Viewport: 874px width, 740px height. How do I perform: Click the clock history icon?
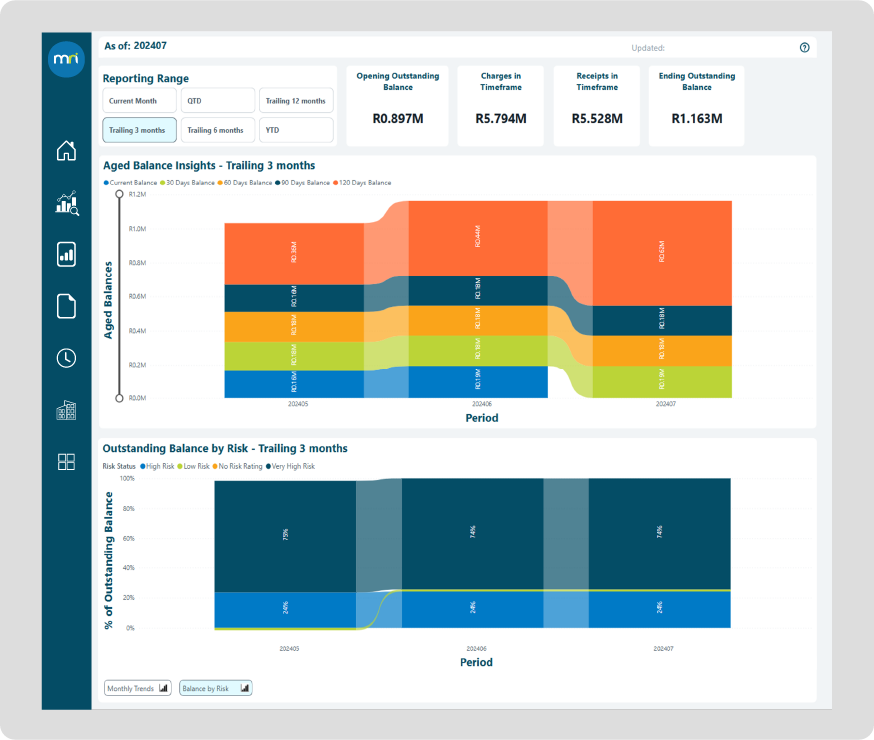(x=66, y=358)
